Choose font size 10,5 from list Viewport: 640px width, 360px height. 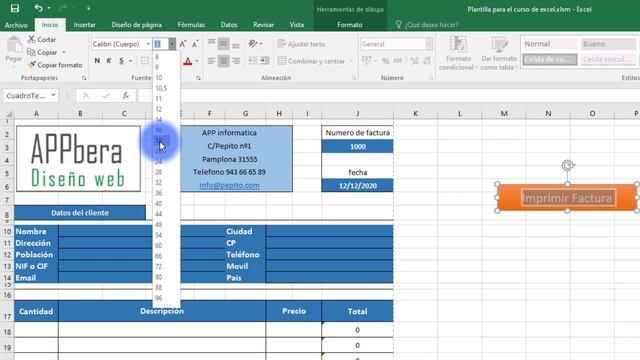coord(161,88)
